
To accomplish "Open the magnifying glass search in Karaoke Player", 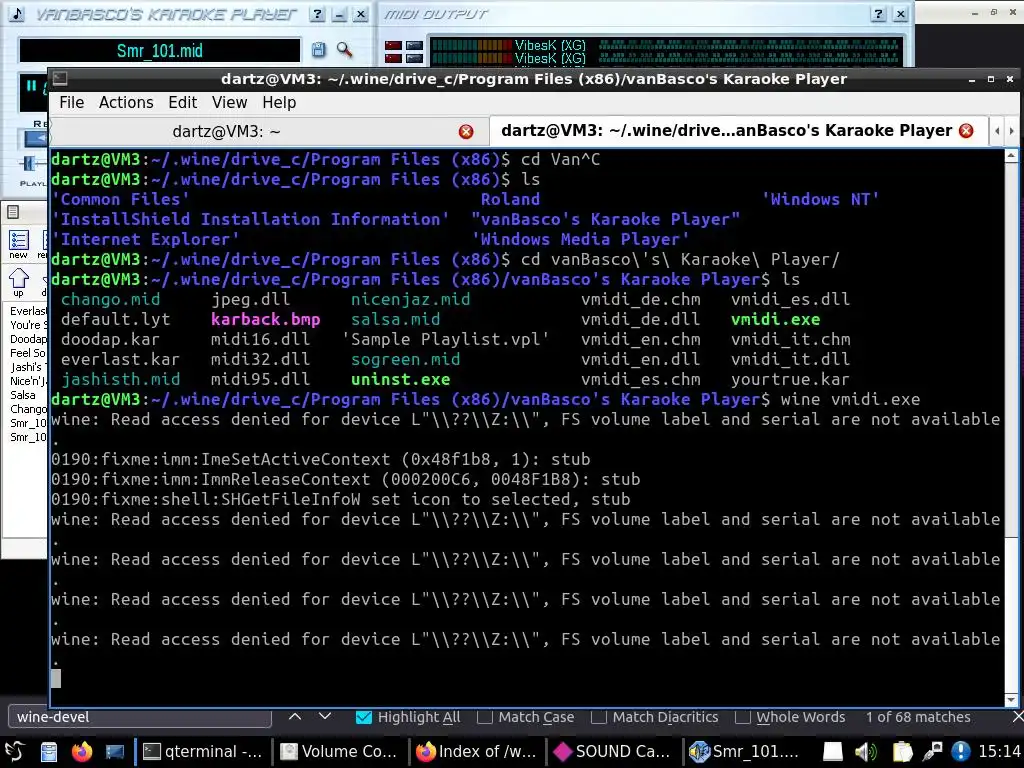I will 344,50.
